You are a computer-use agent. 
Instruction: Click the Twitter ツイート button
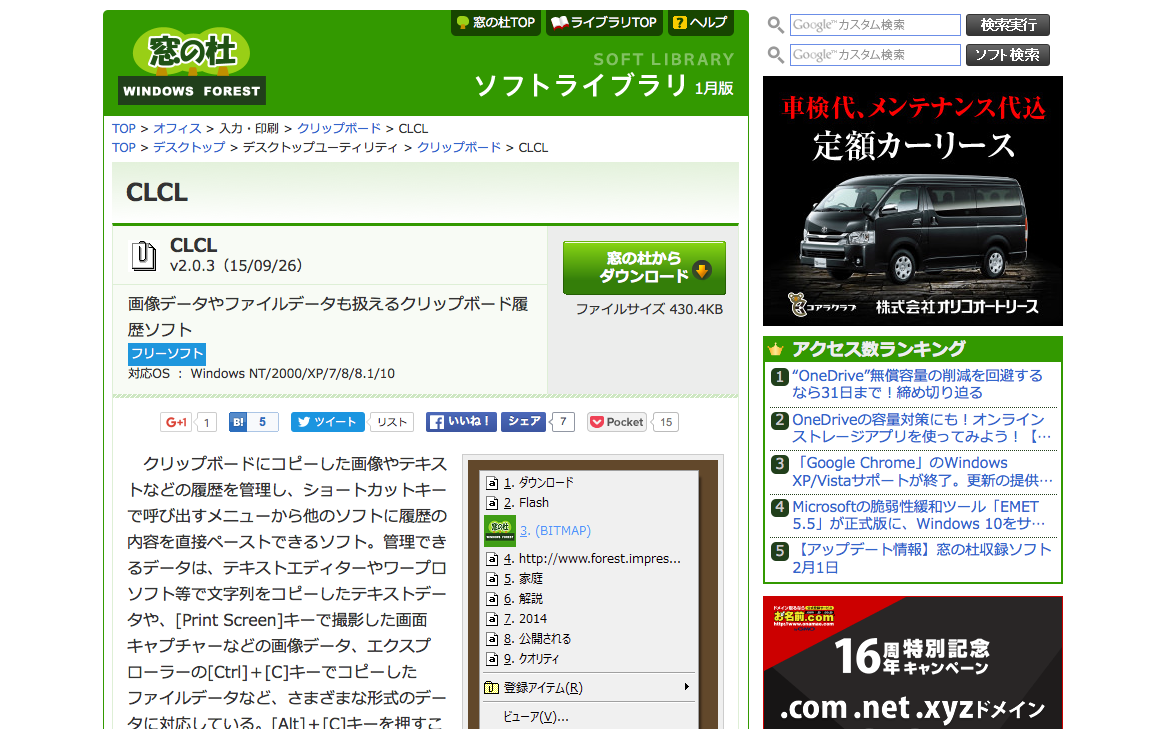coord(328,422)
